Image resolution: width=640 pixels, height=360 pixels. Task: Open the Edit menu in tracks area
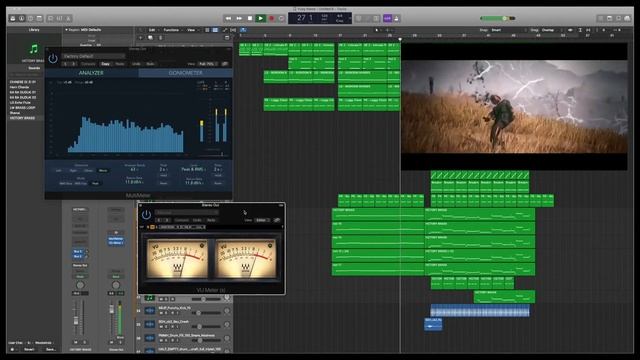(x=152, y=30)
